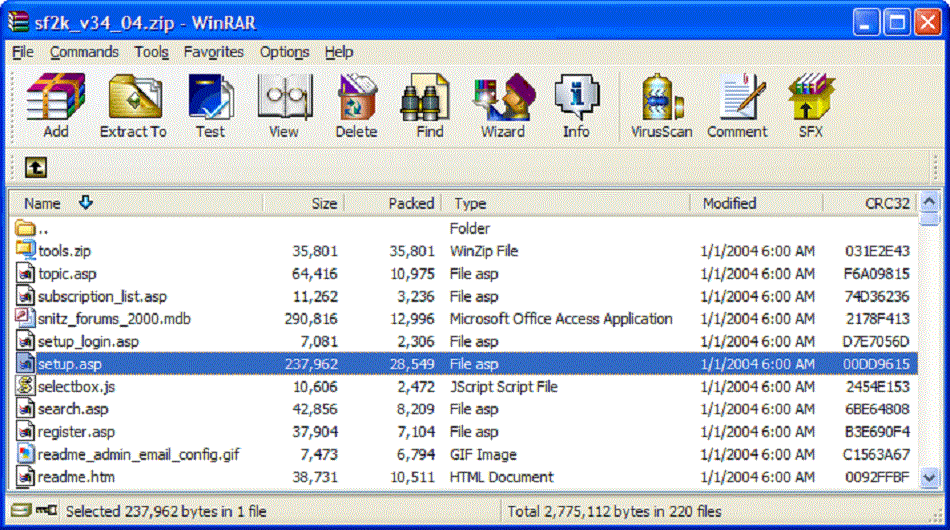Select the file search.asp

pyautogui.click(x=73, y=409)
